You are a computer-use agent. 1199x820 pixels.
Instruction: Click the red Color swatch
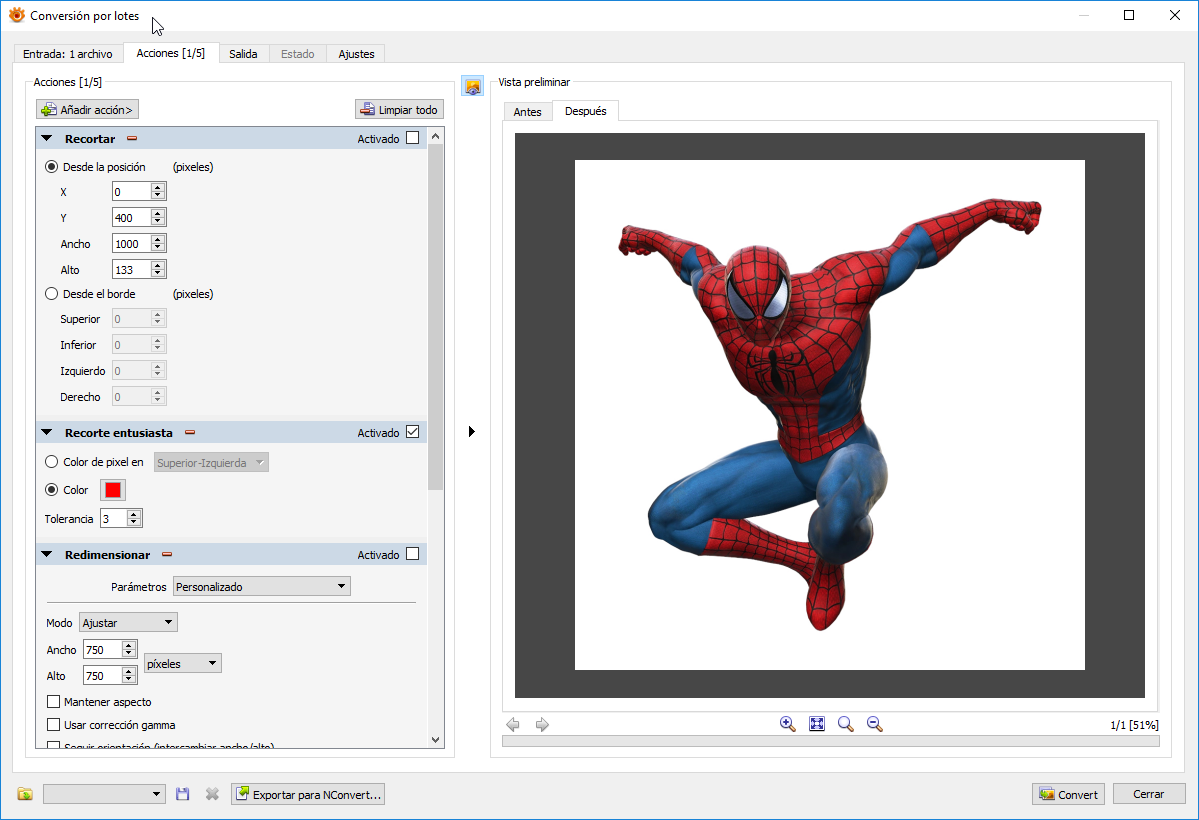click(x=113, y=490)
